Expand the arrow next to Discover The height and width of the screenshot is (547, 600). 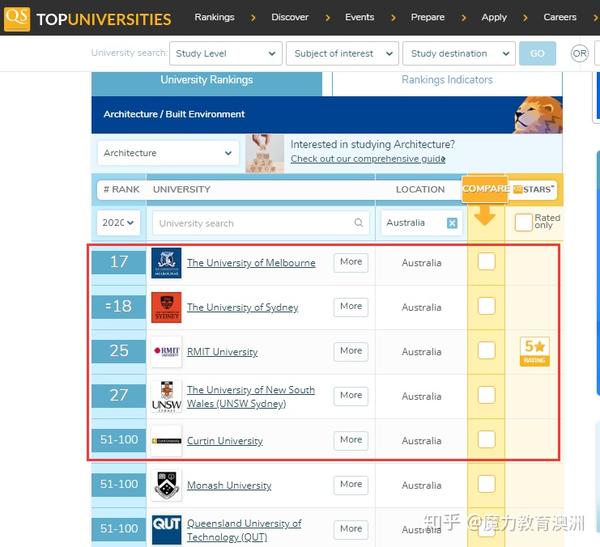(x=327, y=18)
